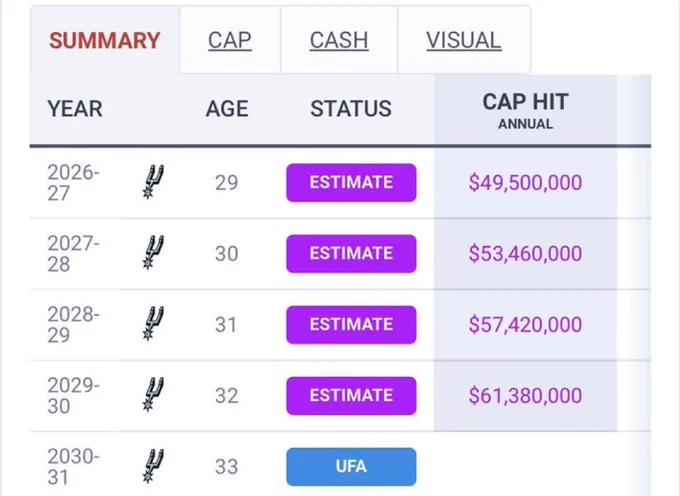Viewport: 680px width, 496px height.
Task: Click the Spurs logo in 2026-27 row
Action: pyautogui.click(x=153, y=182)
